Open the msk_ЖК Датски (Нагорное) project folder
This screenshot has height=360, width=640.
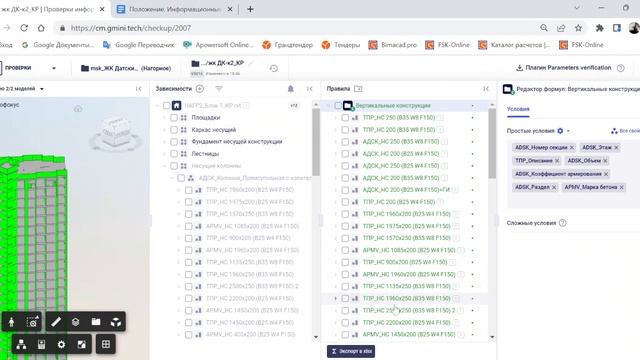click(126, 68)
